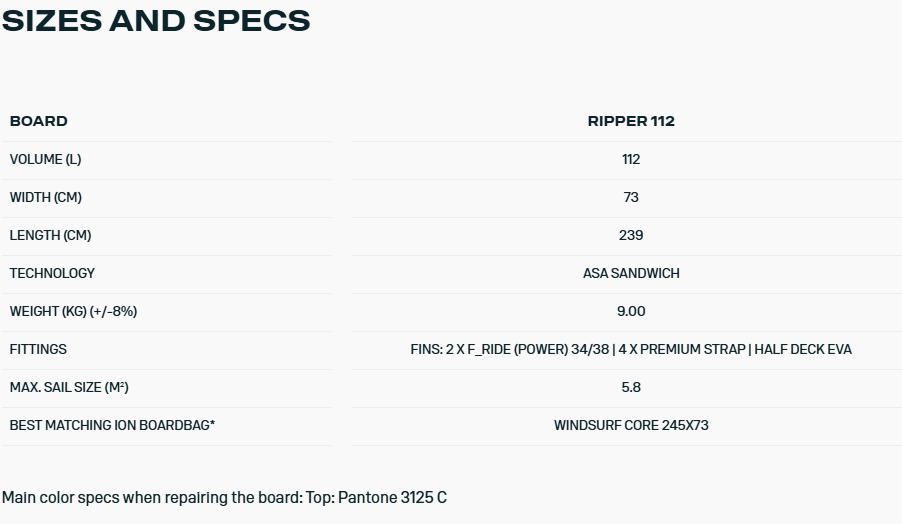Select the fins and straps fittings text
902x524 pixels.
click(x=631, y=349)
